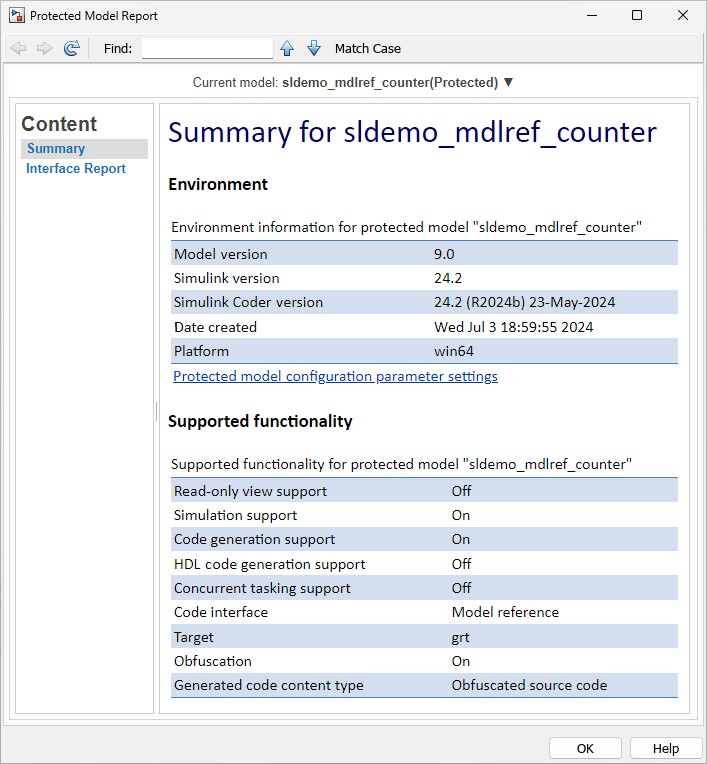Viewport: 707px width, 764px height.
Task: Click the 'Model version' row label
Action: [x=221, y=254]
